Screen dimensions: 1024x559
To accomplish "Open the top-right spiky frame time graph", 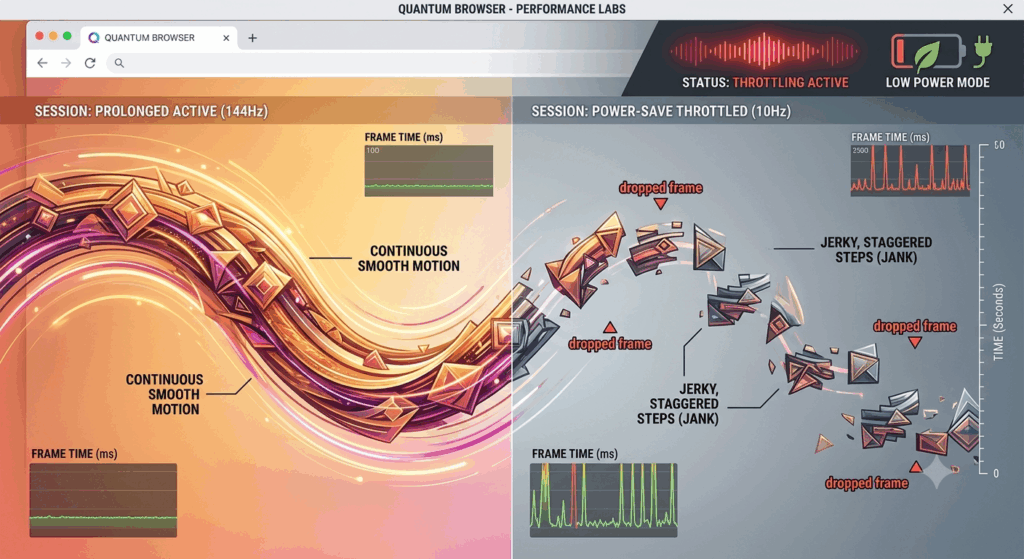I will pos(910,170).
